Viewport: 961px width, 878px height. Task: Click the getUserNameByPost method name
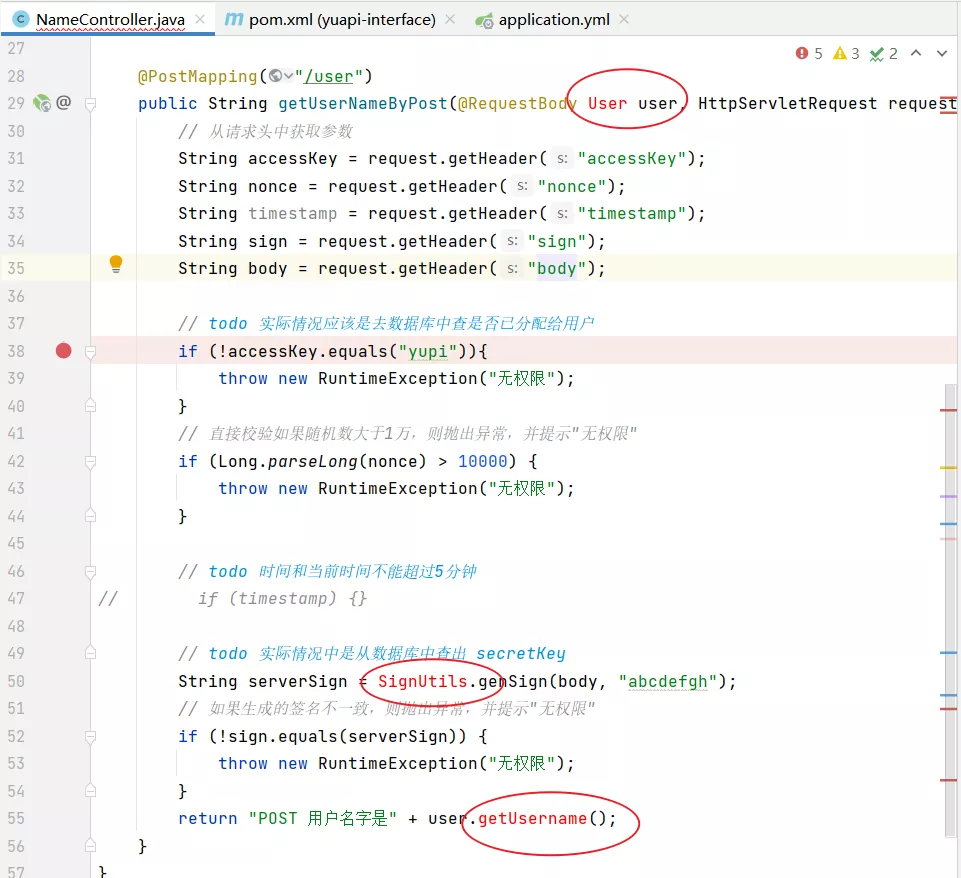point(363,104)
